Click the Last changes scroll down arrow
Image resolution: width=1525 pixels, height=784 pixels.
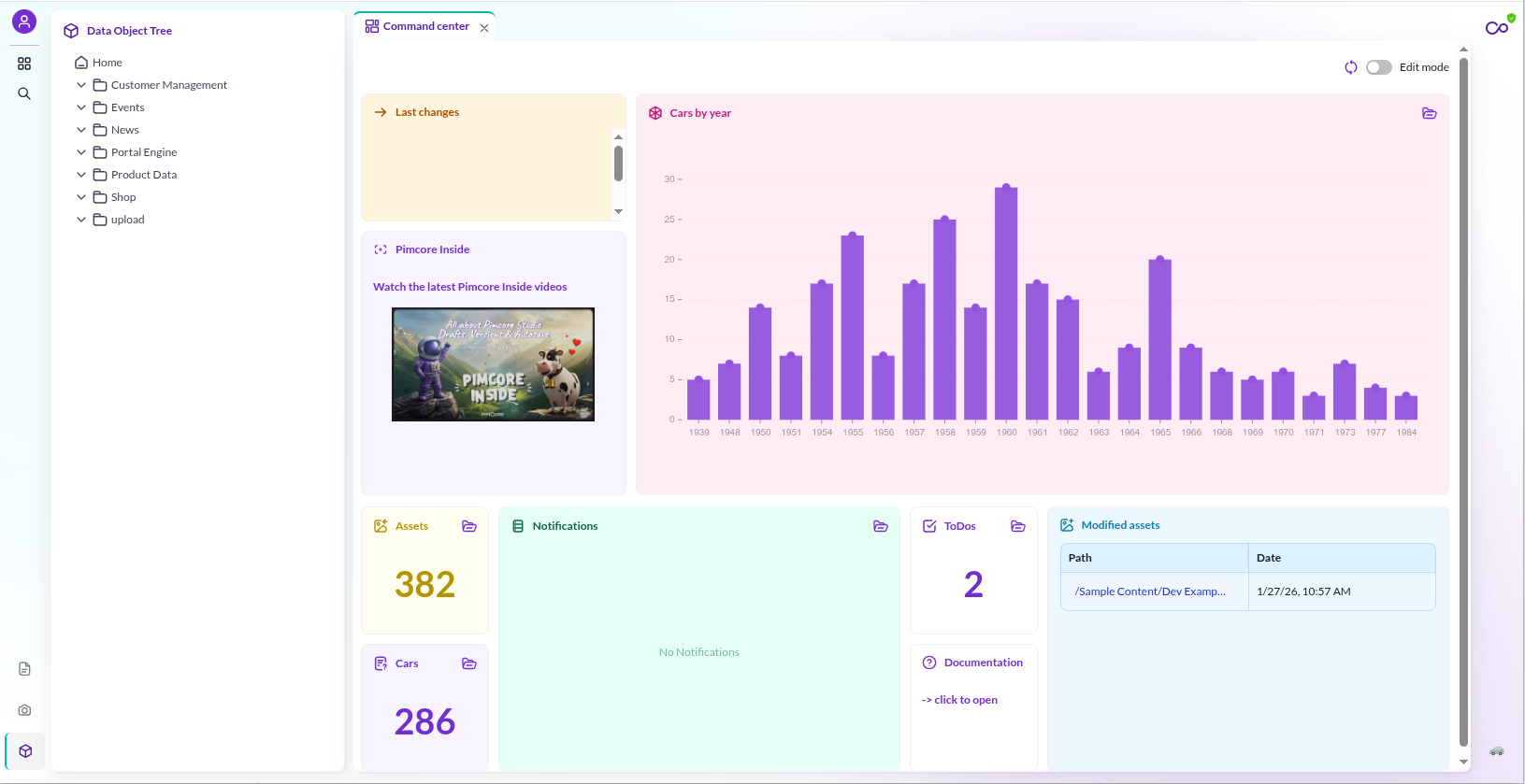point(618,211)
